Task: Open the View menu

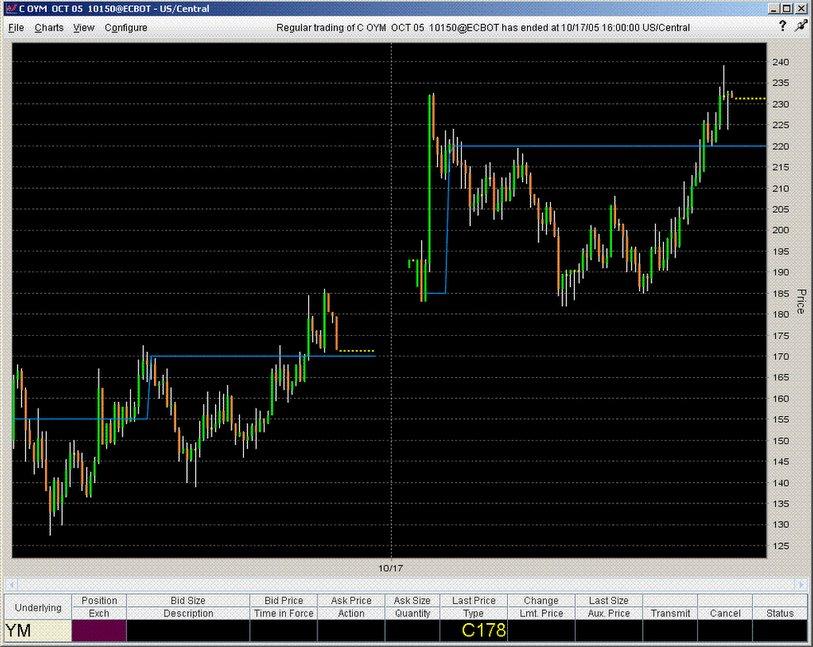Action: (x=83, y=27)
